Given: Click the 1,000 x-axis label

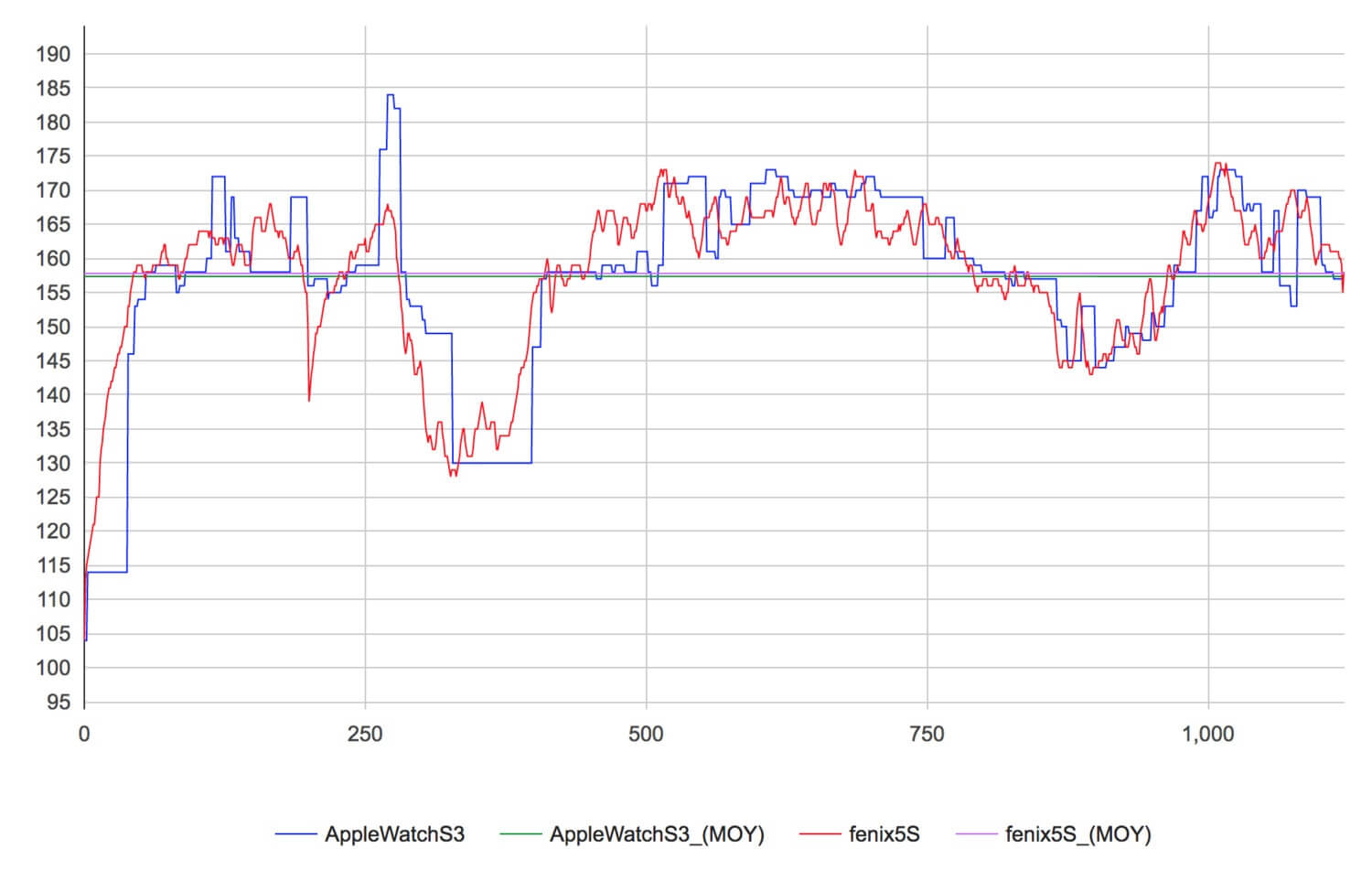Looking at the screenshot, I should 1208,734.
